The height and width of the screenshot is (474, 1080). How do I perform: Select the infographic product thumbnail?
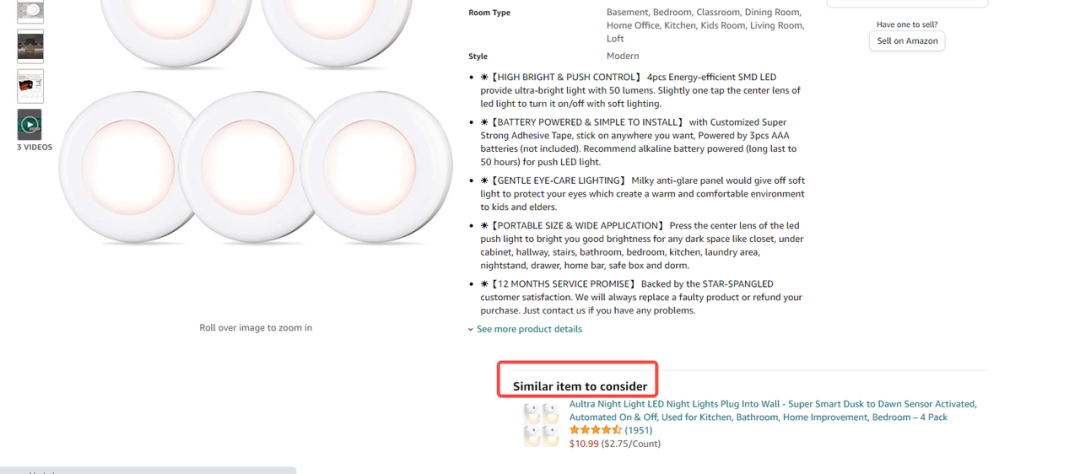[x=30, y=86]
